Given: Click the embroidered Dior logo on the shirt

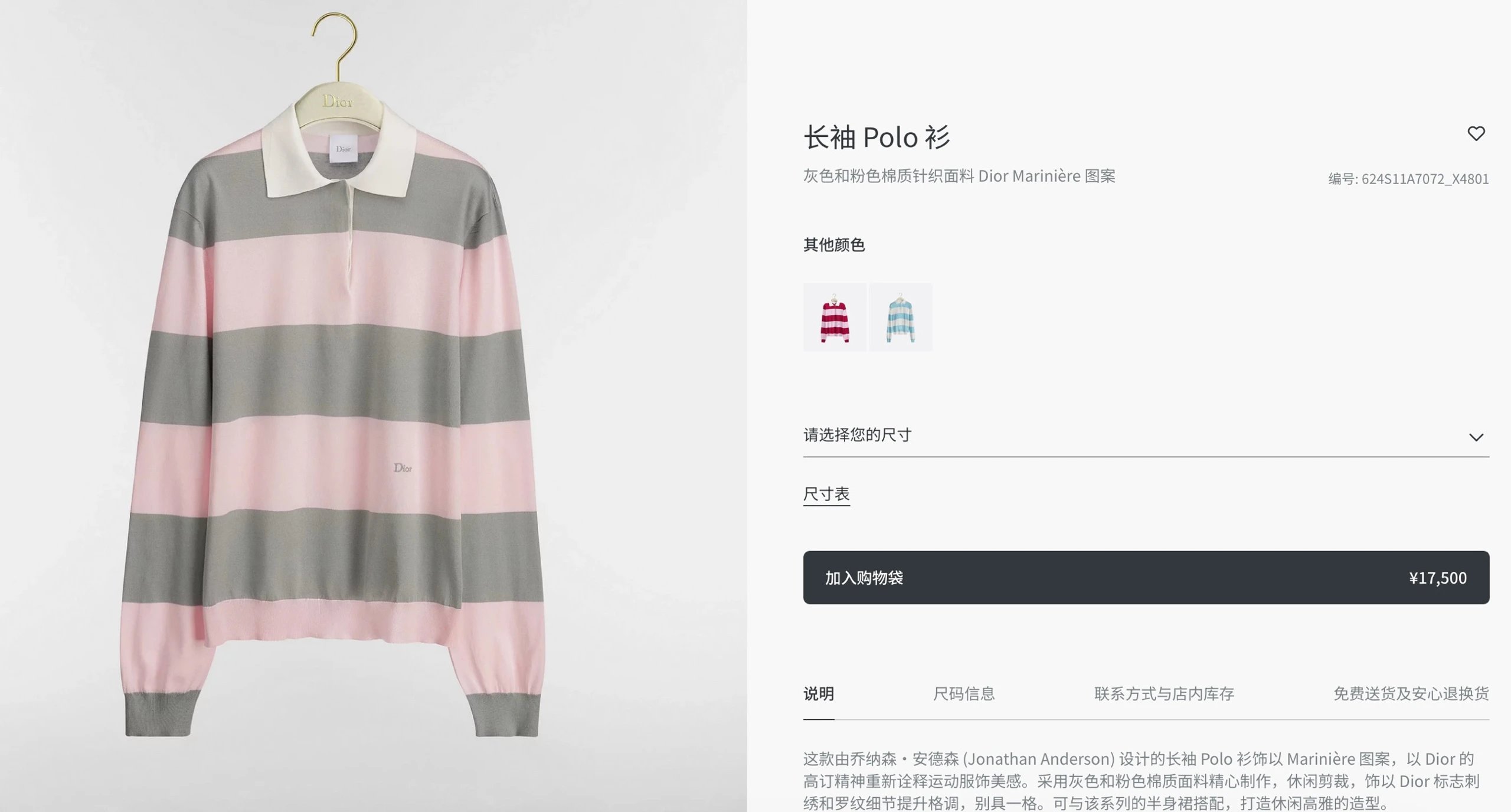Looking at the screenshot, I should [x=403, y=468].
